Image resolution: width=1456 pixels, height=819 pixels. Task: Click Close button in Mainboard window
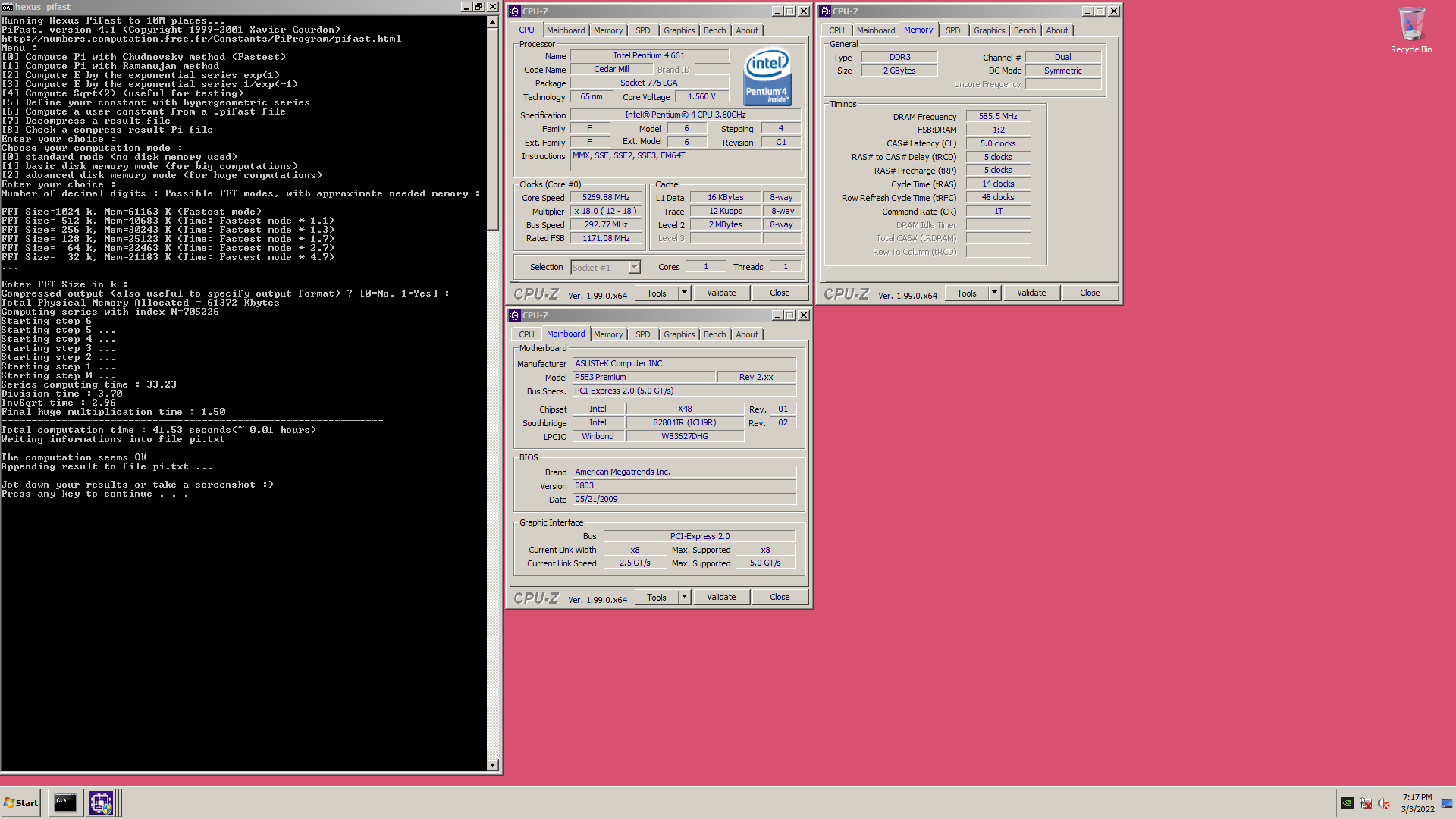780,597
